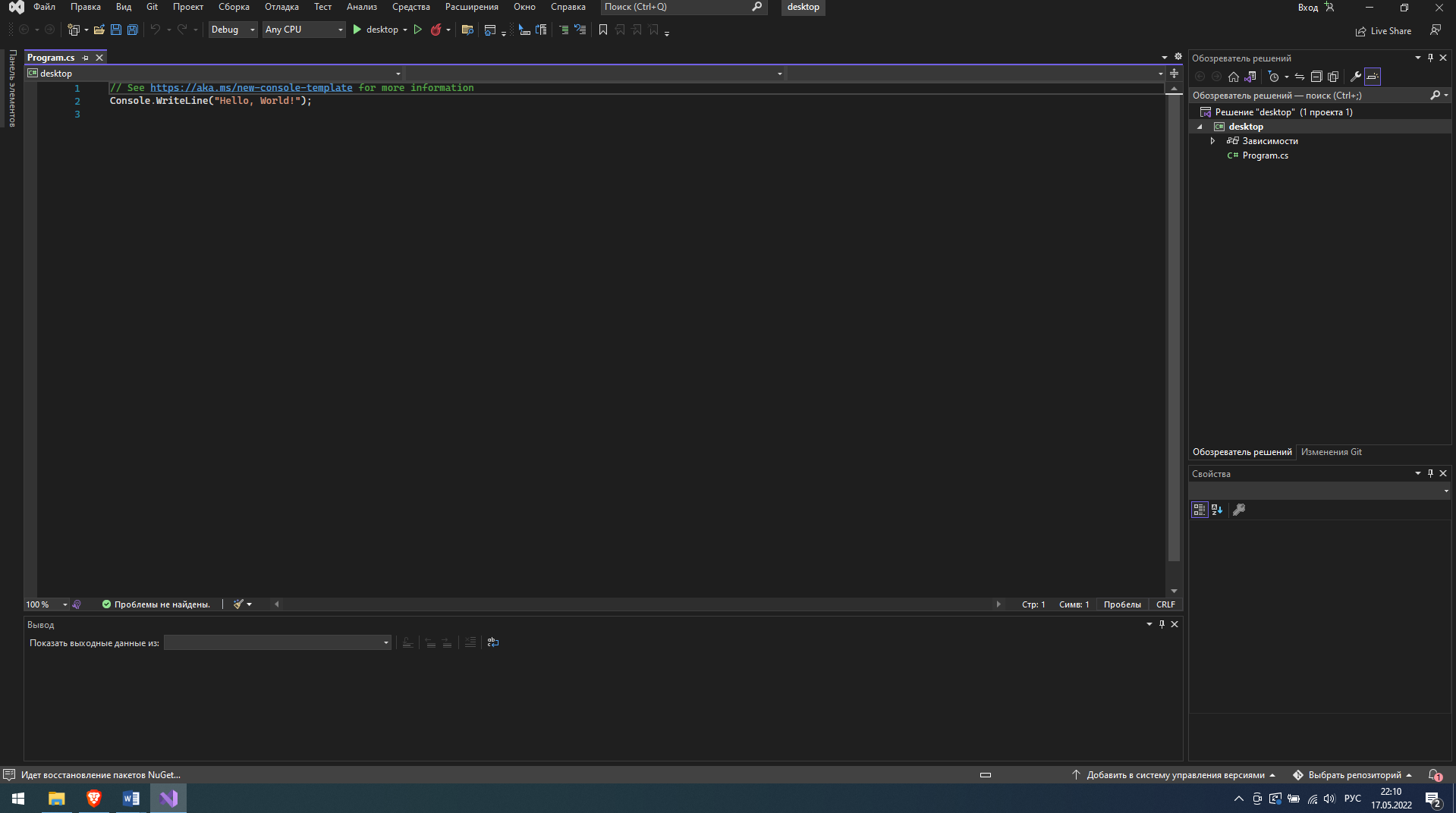Open the aka.ms new-console-template link
The image size is (1456, 813).
[x=251, y=88]
